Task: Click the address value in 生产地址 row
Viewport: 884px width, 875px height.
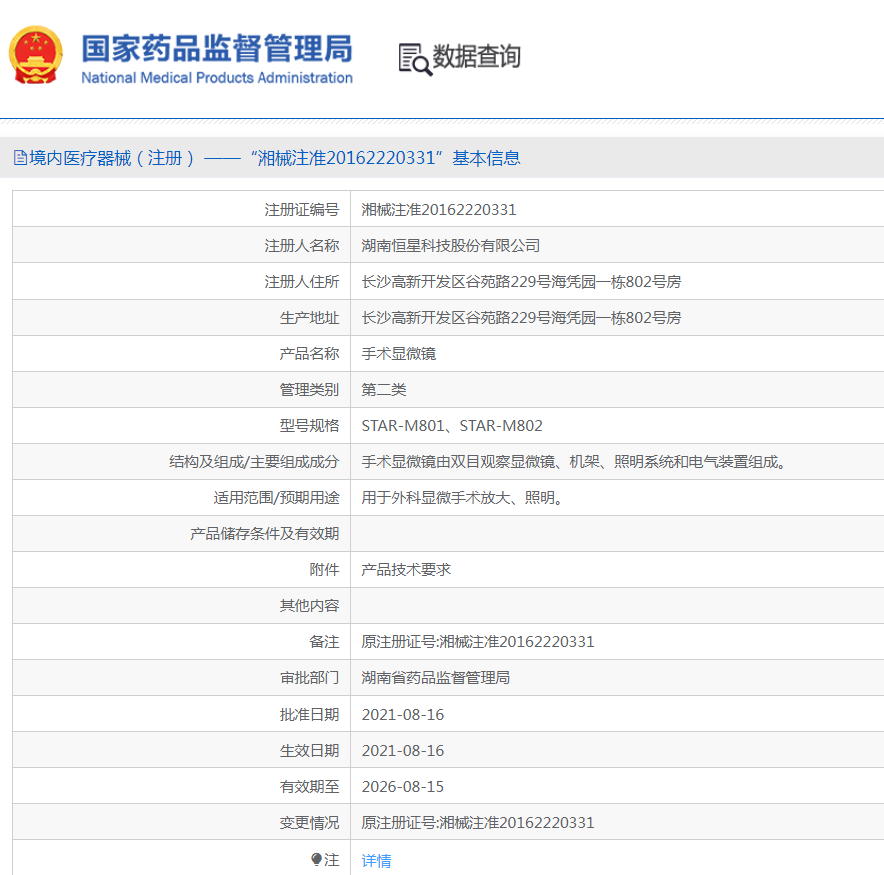Action: coord(521,318)
